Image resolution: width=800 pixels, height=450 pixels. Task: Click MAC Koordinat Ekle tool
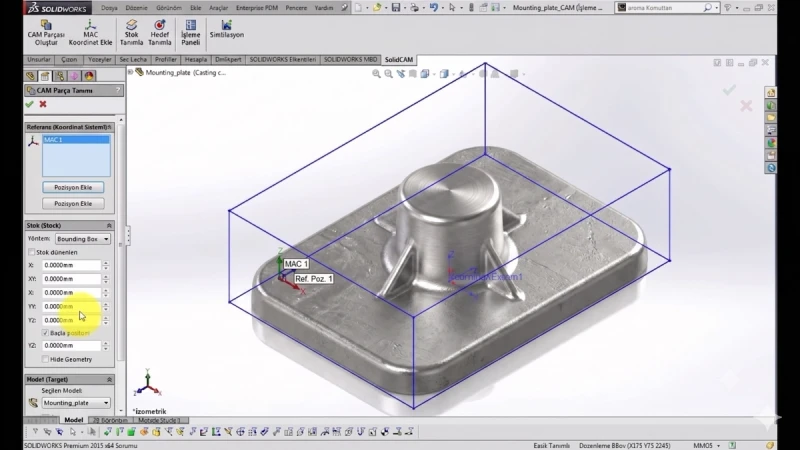[x=90, y=33]
